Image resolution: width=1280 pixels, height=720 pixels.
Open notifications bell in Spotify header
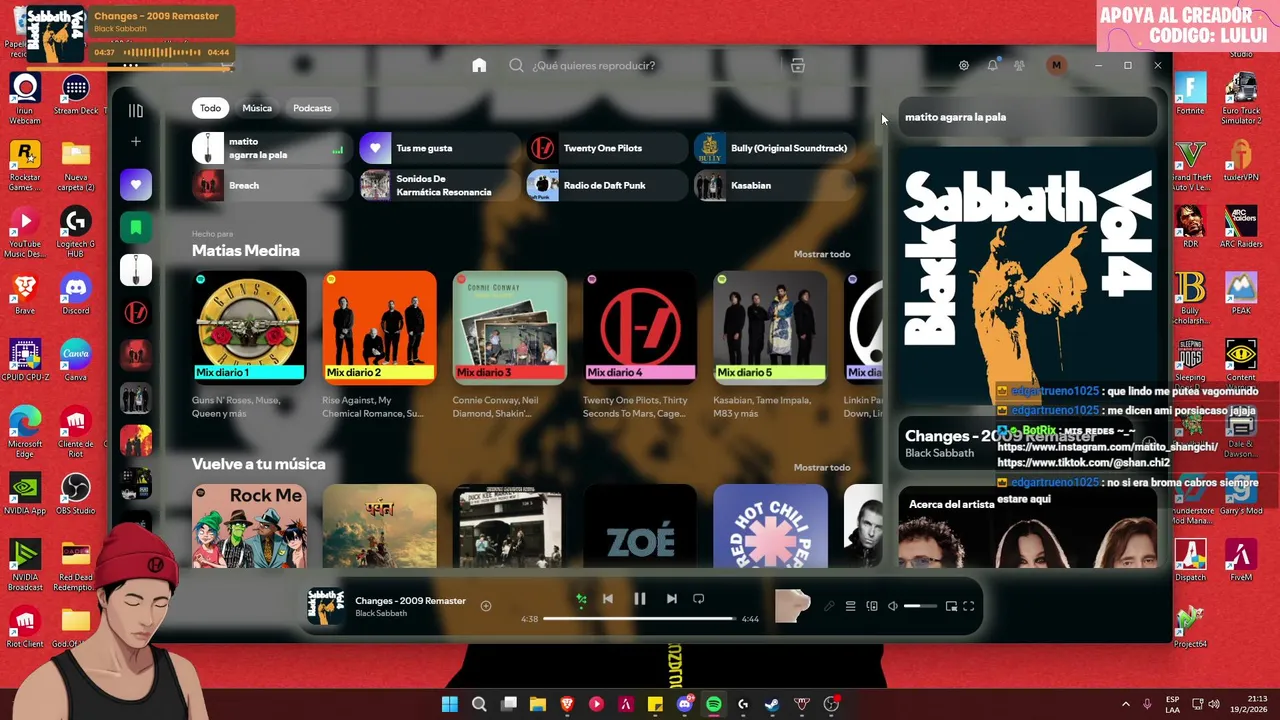pyautogui.click(x=992, y=65)
